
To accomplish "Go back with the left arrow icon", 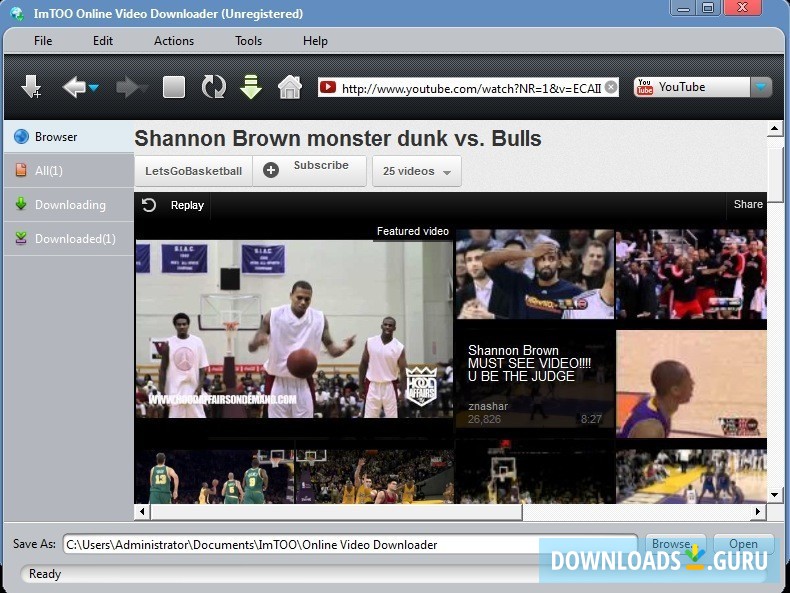I will pyautogui.click(x=74, y=87).
